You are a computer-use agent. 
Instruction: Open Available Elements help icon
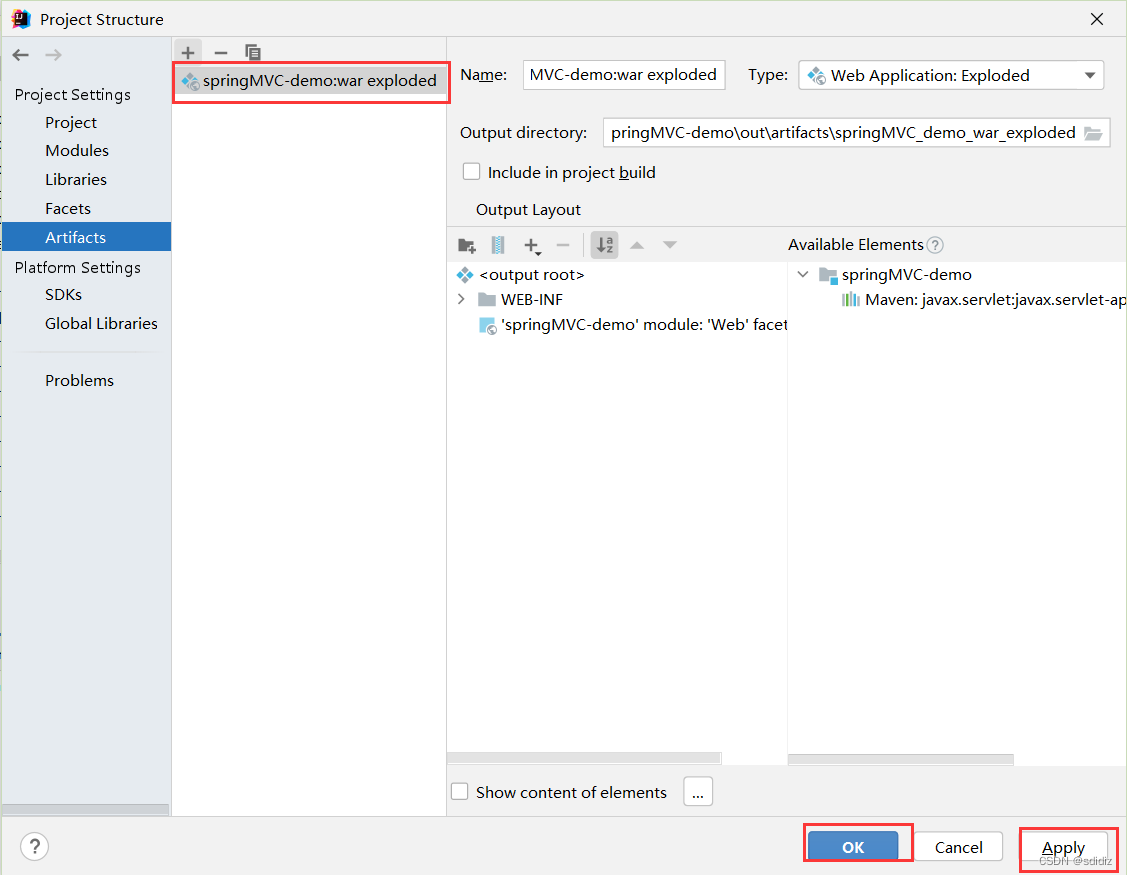click(934, 245)
